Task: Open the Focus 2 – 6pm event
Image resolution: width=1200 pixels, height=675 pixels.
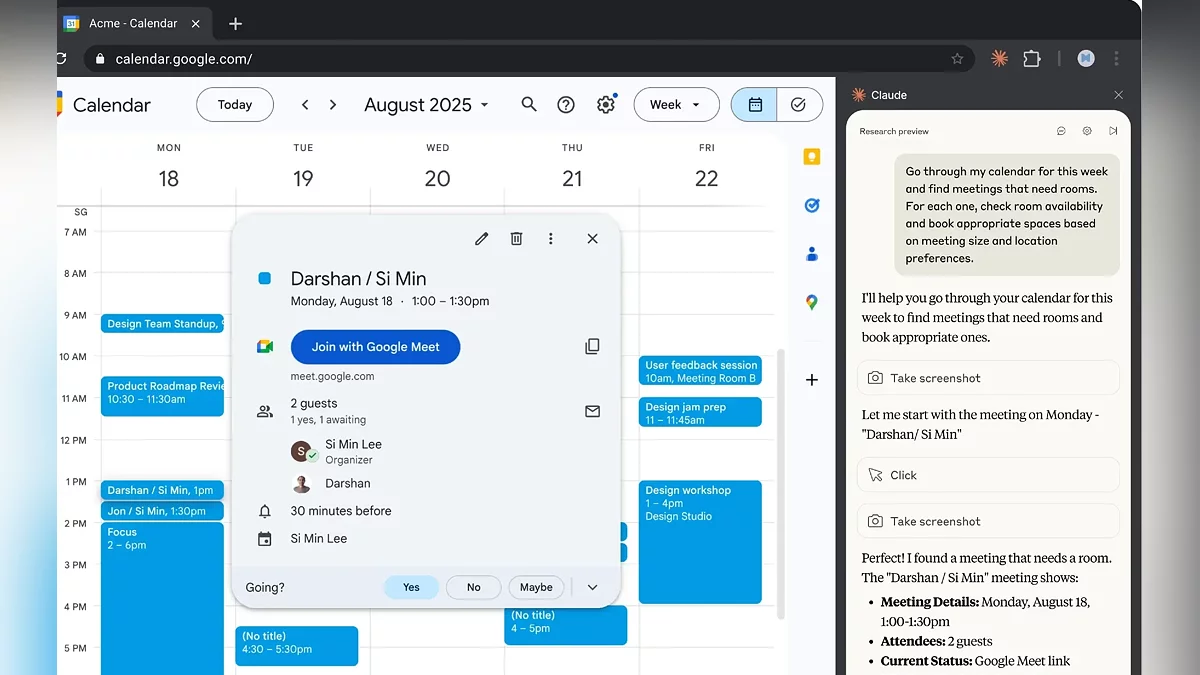Action: 162,598
